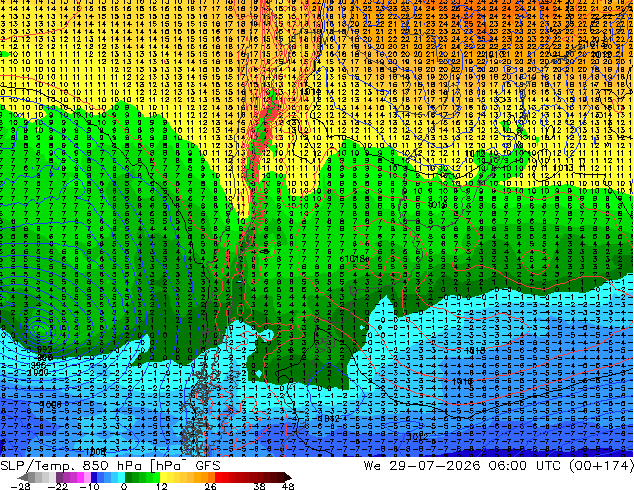Click the '-22' legend value
Screen dimensions: 634x490
[x=57, y=486]
